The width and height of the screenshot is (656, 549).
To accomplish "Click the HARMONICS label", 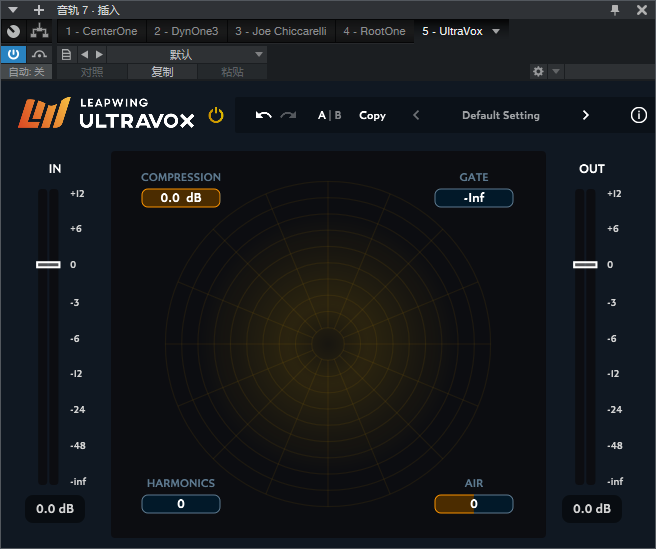I will tap(181, 483).
